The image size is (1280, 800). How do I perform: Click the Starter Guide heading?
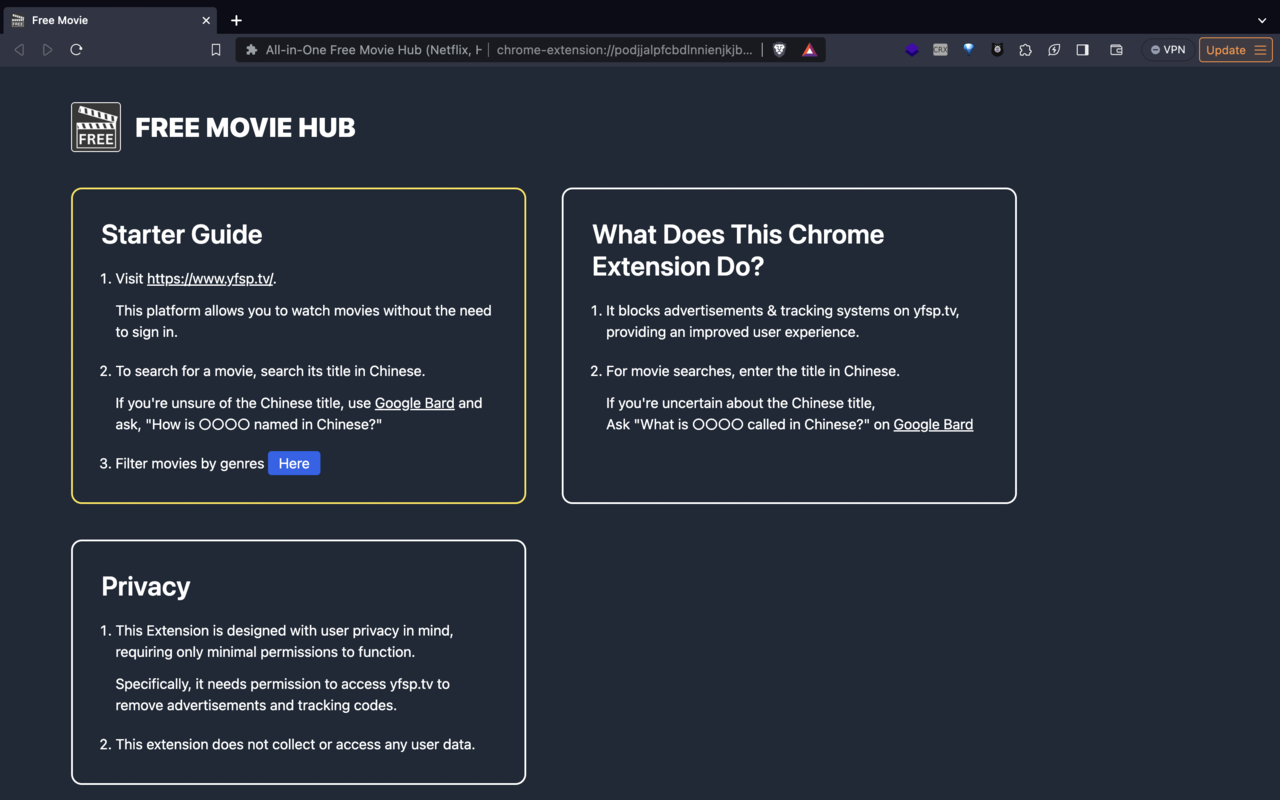point(182,234)
